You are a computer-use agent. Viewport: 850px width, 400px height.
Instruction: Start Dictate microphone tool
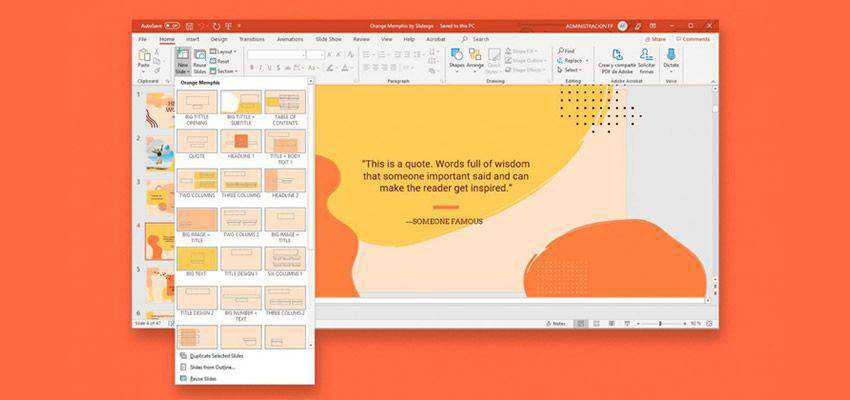point(671,58)
